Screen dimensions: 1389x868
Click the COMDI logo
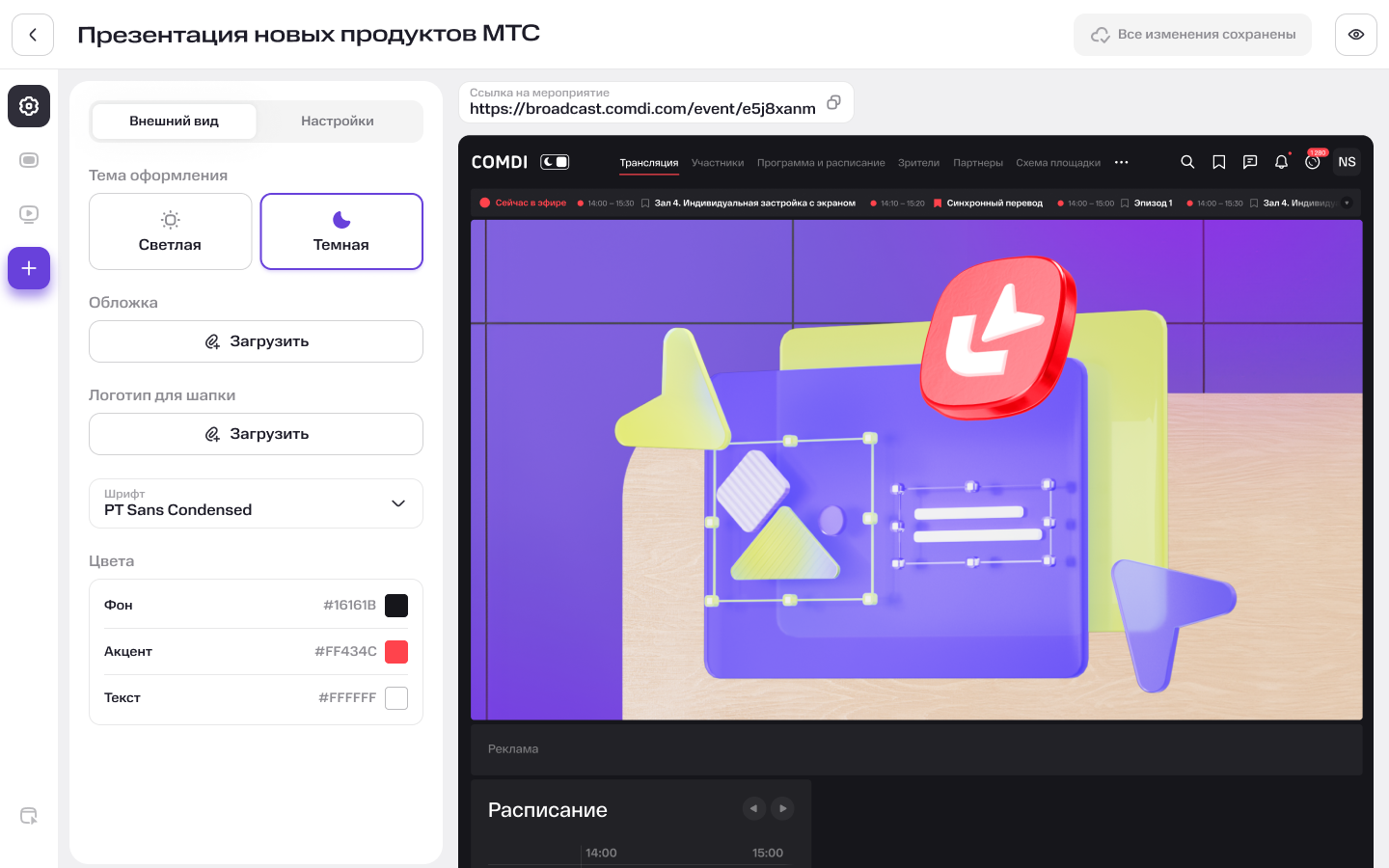(500, 162)
